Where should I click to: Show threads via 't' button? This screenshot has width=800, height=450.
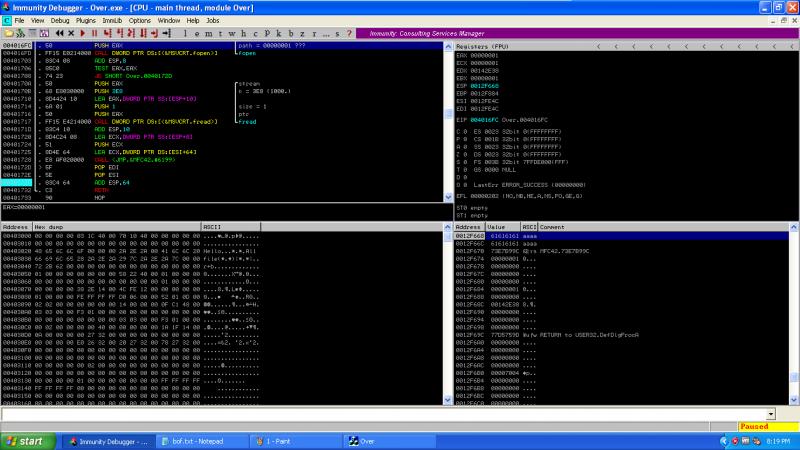(x=220, y=33)
